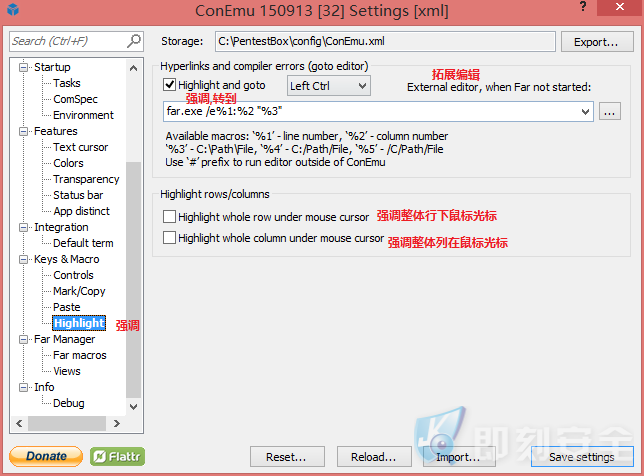
Task: Select the ComSpec settings page
Action: pyautogui.click(x=75, y=99)
